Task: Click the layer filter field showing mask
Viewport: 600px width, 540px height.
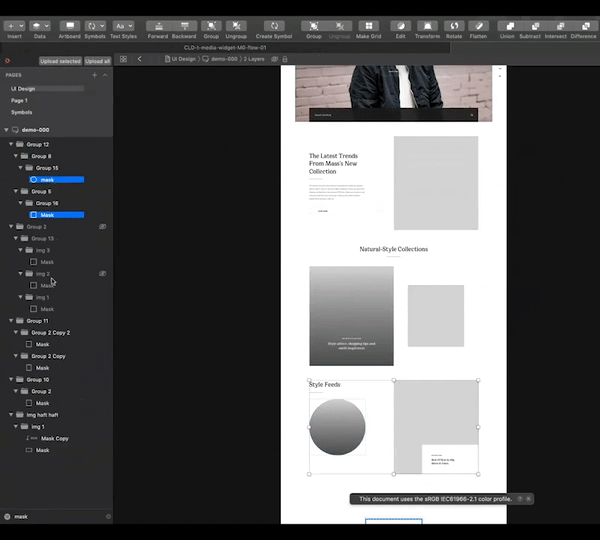Action: [55, 517]
